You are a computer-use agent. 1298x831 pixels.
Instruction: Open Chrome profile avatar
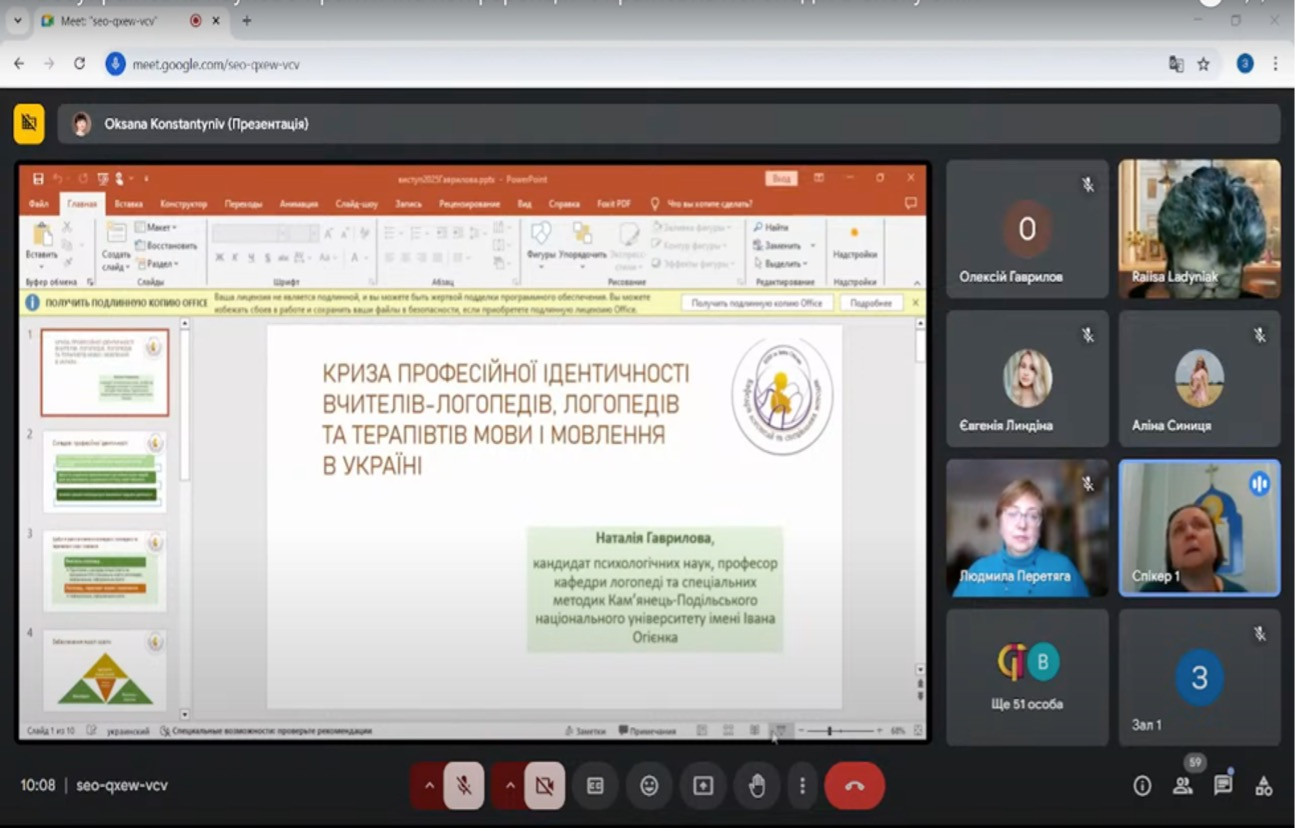pos(1245,64)
